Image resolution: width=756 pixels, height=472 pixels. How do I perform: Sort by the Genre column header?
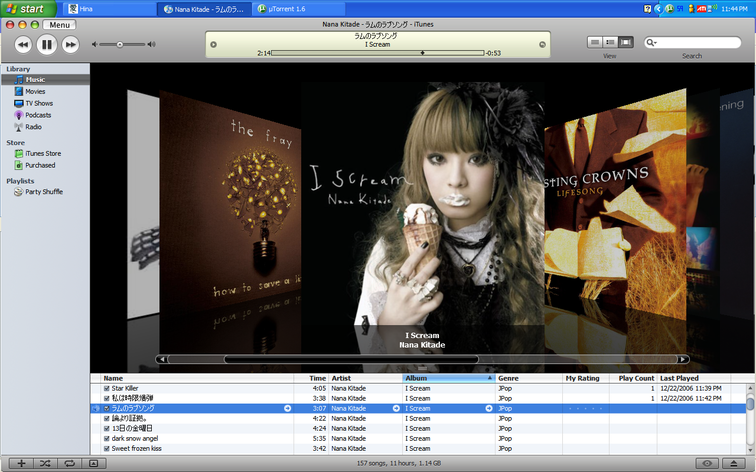[529, 378]
